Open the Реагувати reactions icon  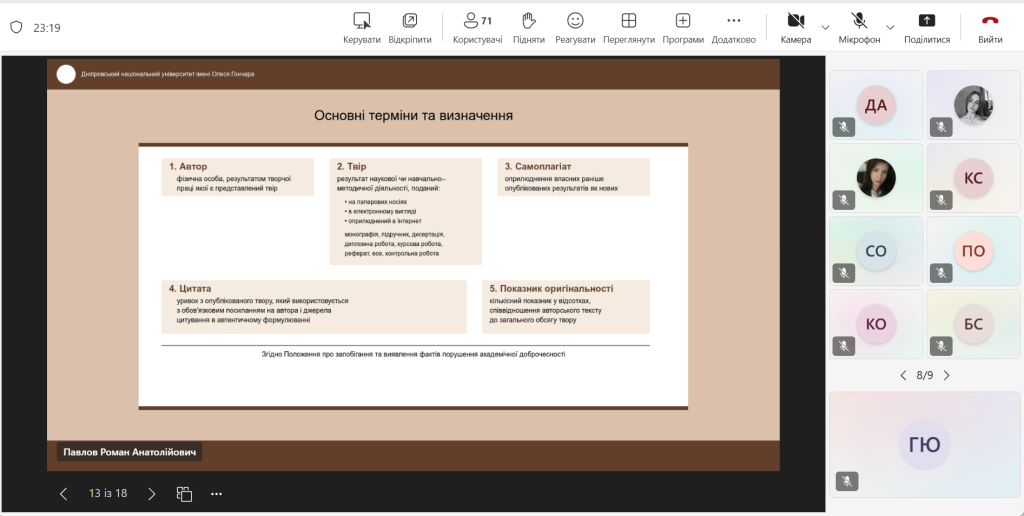[575, 21]
